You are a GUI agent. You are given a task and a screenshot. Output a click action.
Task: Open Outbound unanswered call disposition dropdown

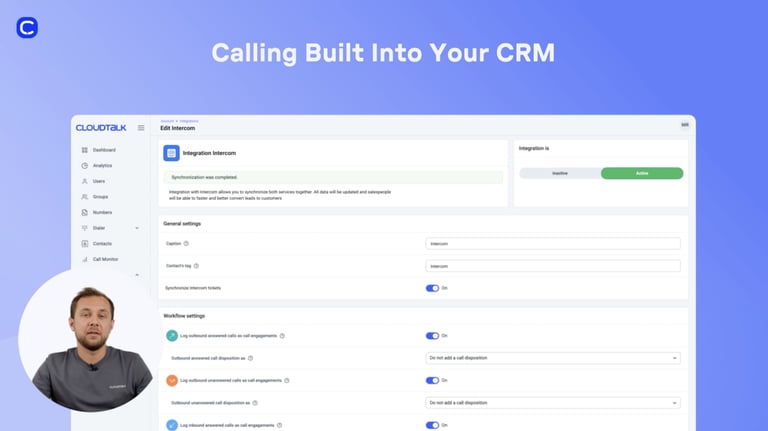(553, 403)
